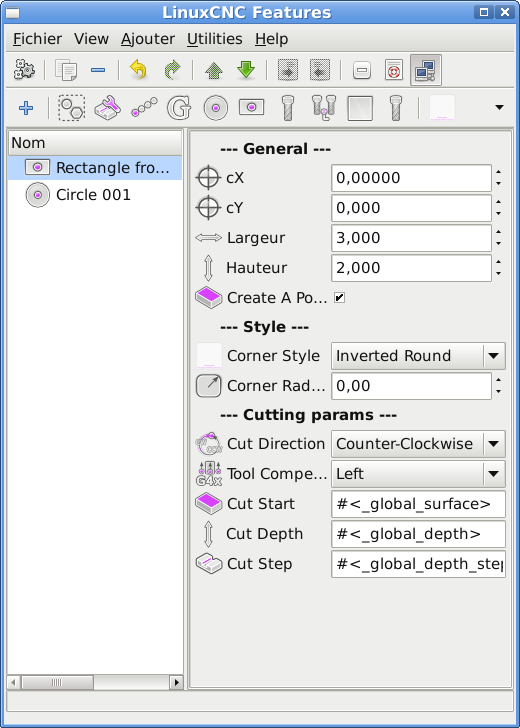Viewport: 520px width, 728px height.
Task: Open the Corner Style dropdown
Action: tap(418, 356)
